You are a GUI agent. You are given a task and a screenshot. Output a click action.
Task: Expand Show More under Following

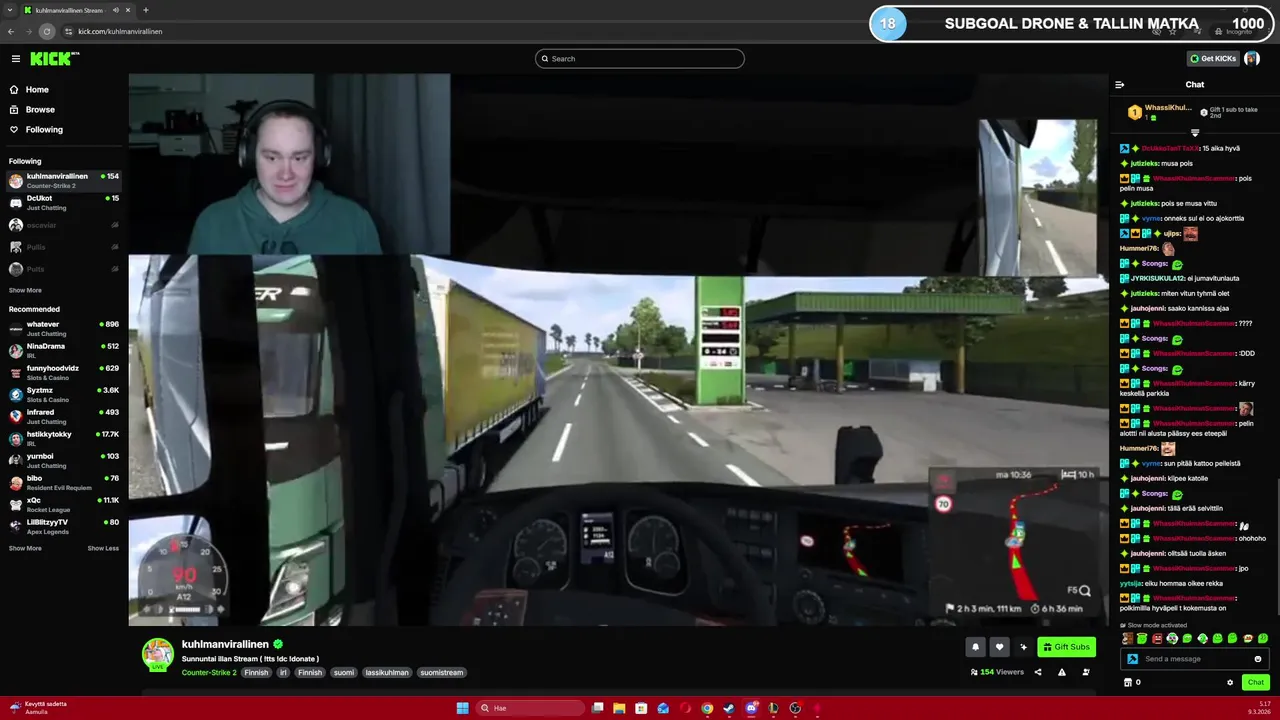pyautogui.click(x=25, y=290)
